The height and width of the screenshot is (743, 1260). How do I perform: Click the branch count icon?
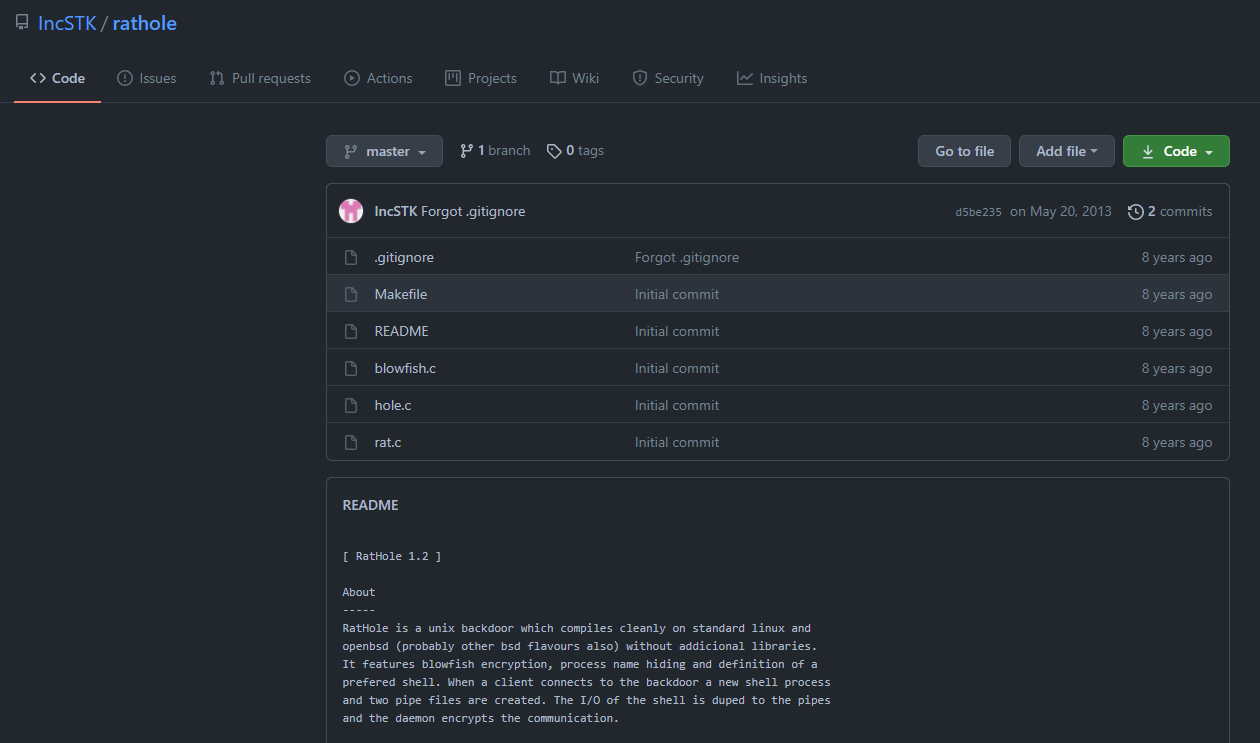point(466,151)
